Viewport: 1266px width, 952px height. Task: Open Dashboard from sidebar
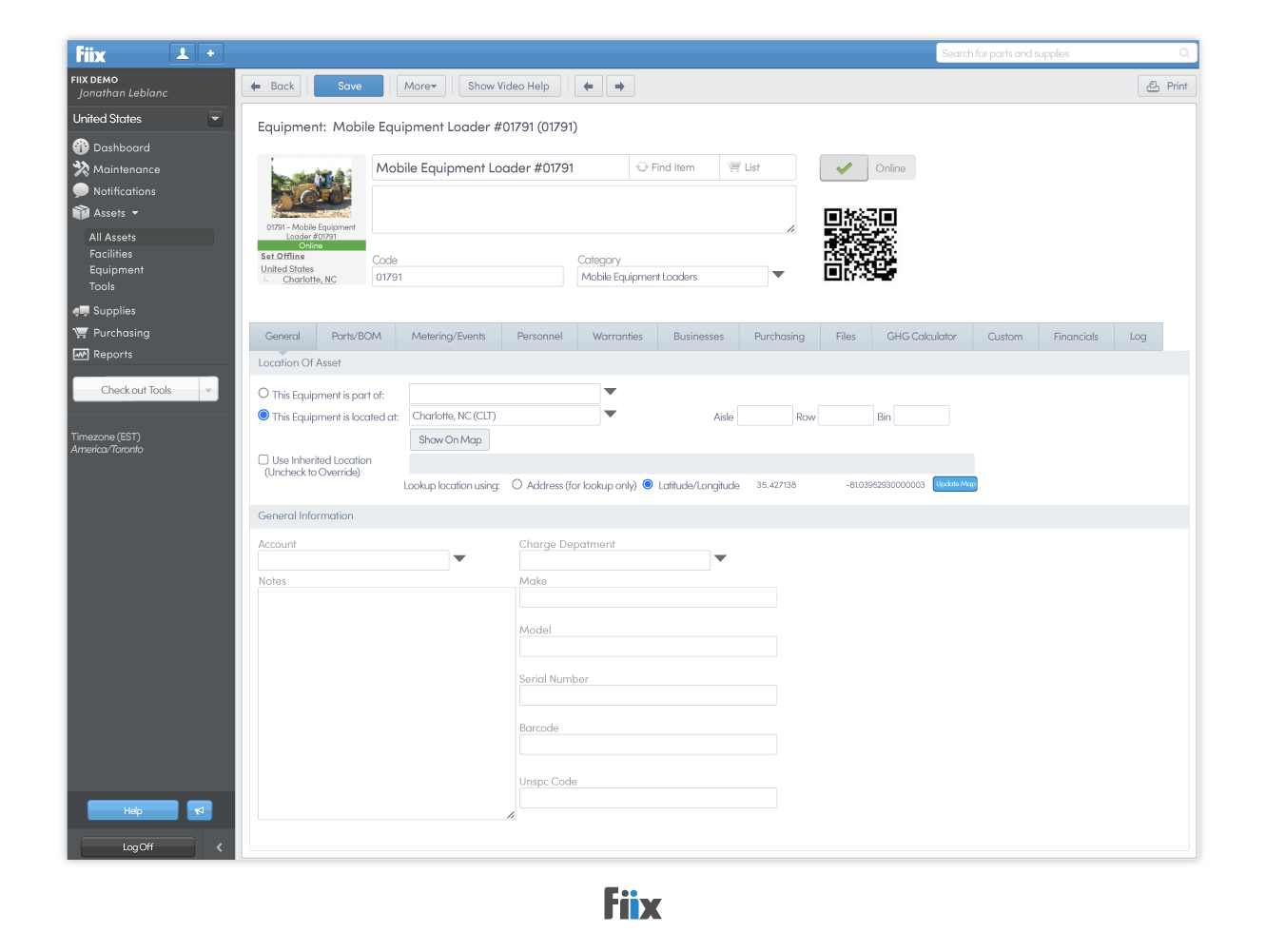click(x=112, y=147)
